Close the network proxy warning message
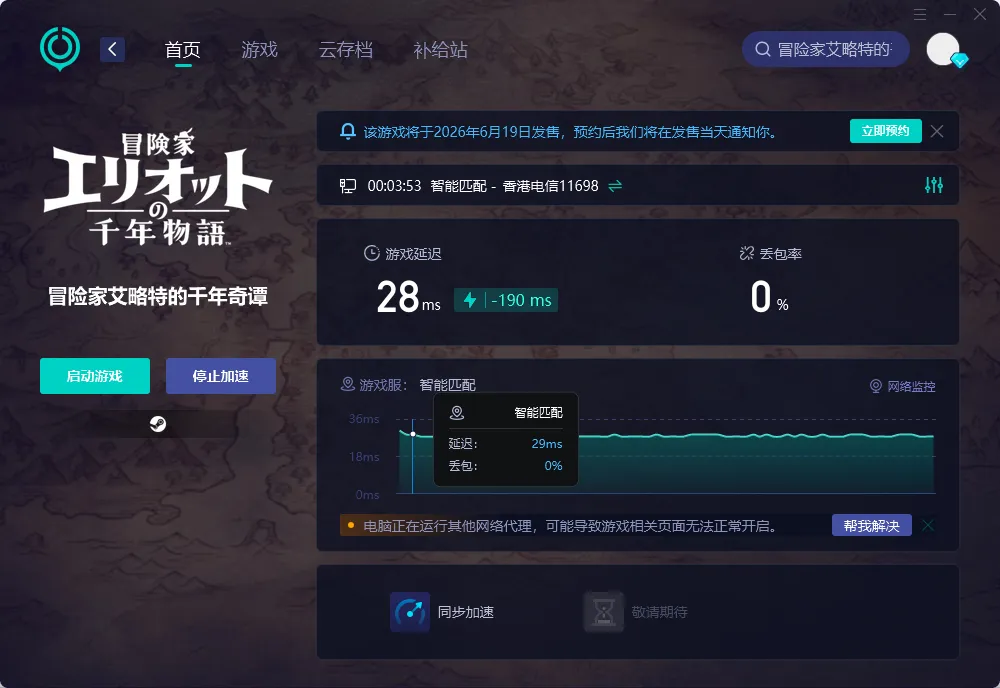Image resolution: width=1000 pixels, height=688 pixels. point(928,525)
